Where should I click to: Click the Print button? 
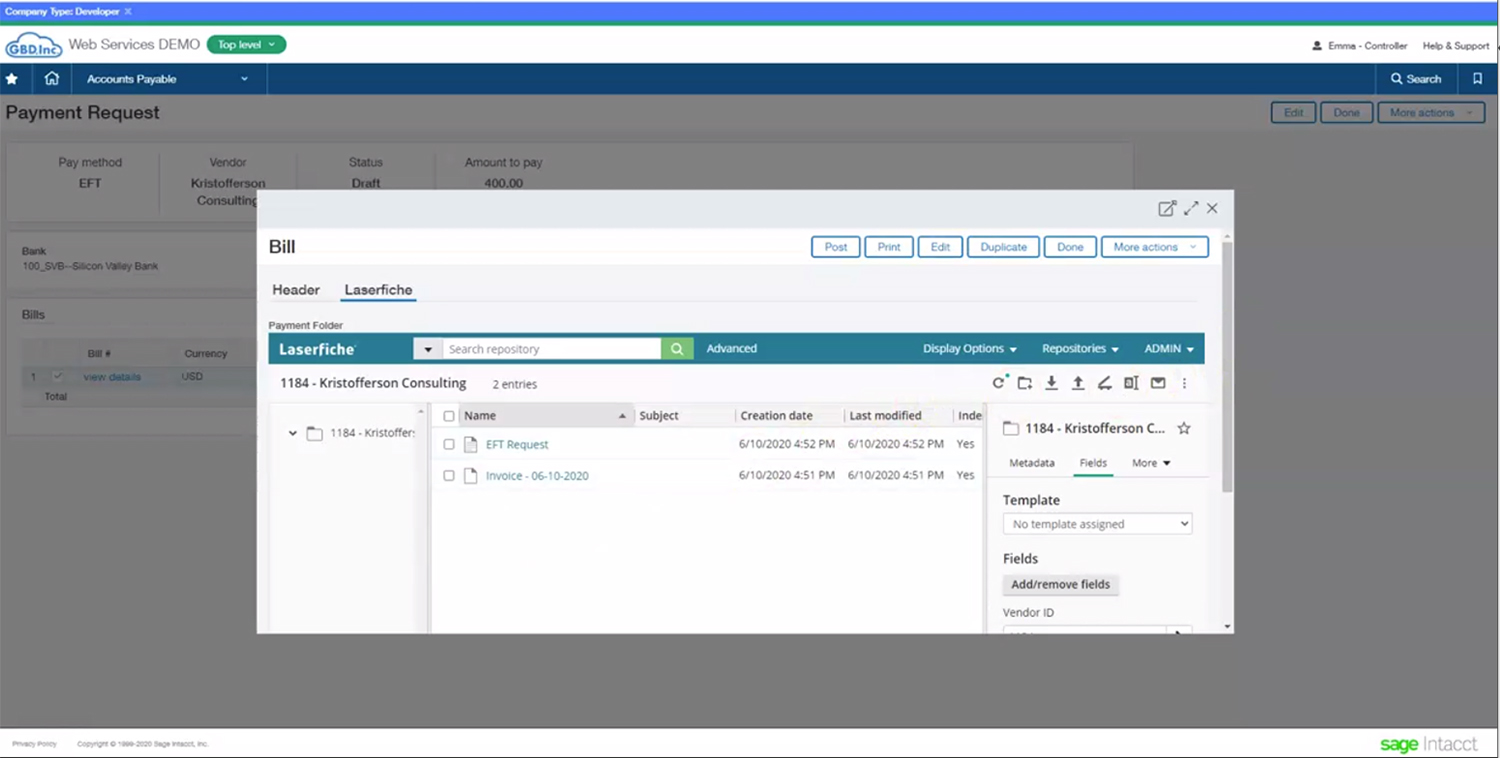(x=889, y=247)
